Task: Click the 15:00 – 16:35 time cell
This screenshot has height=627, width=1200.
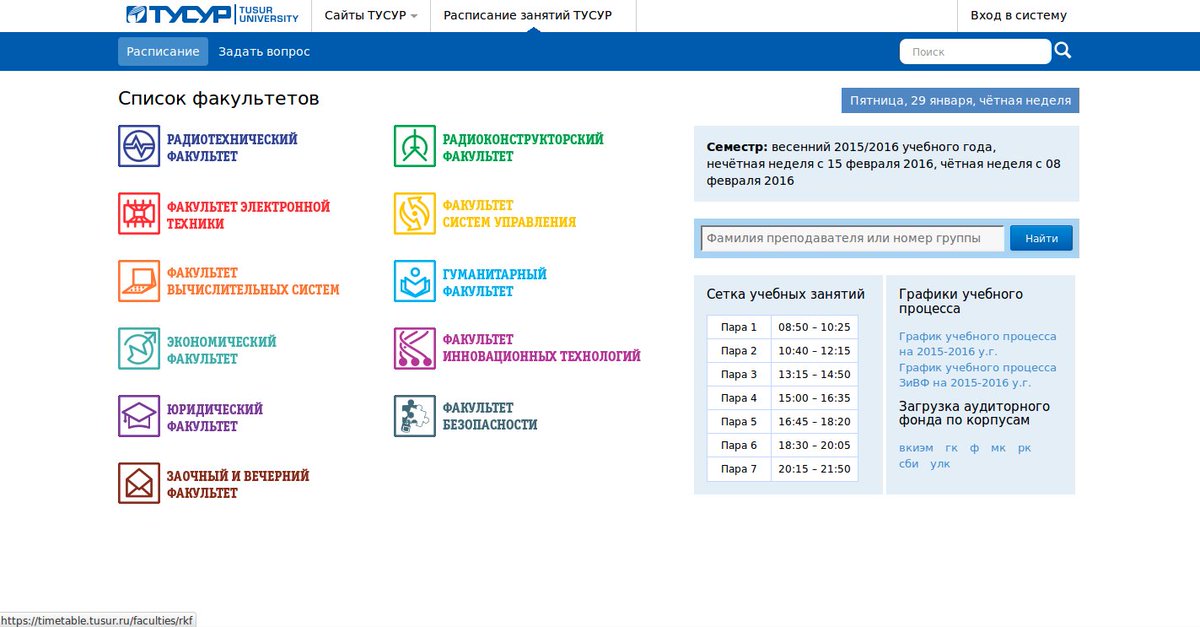Action: pos(814,398)
